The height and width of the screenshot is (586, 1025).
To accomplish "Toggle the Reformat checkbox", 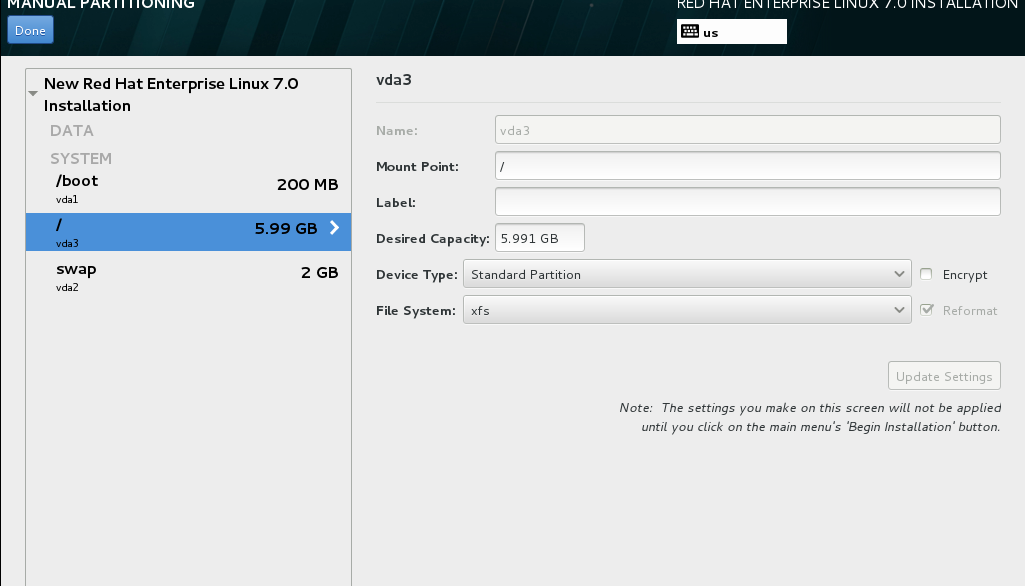I will pos(926,310).
